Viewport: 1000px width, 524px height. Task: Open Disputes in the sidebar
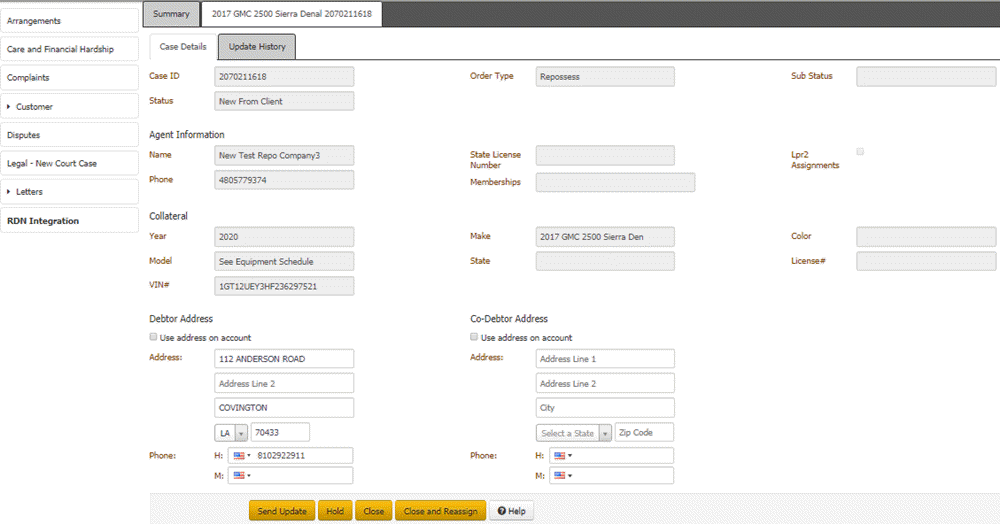(70, 135)
